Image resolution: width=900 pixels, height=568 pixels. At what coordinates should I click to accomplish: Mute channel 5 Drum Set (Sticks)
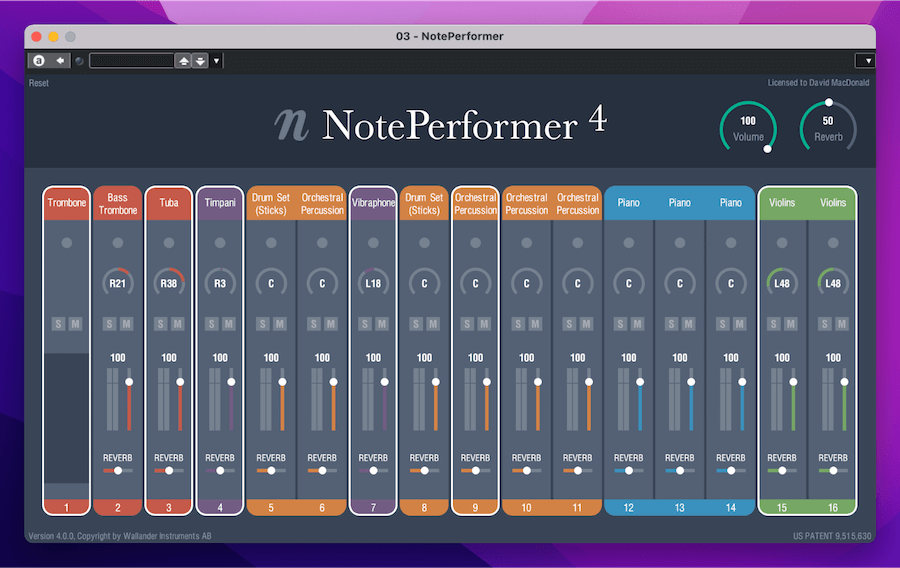tap(280, 324)
